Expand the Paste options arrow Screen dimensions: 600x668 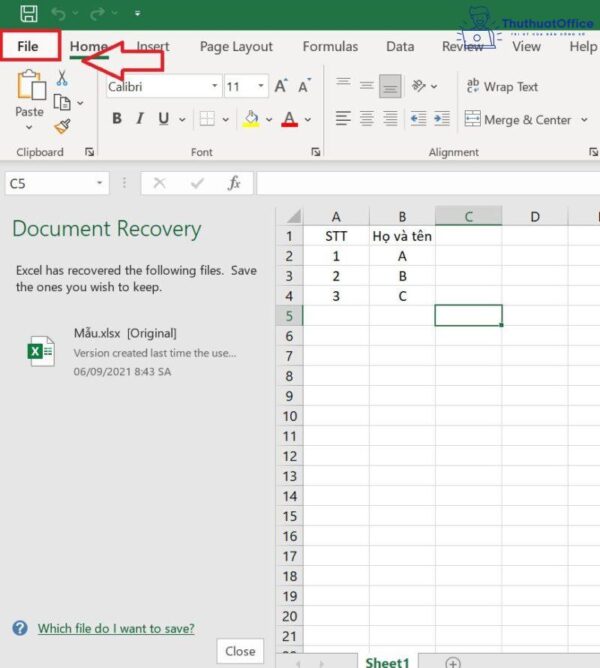(x=29, y=127)
